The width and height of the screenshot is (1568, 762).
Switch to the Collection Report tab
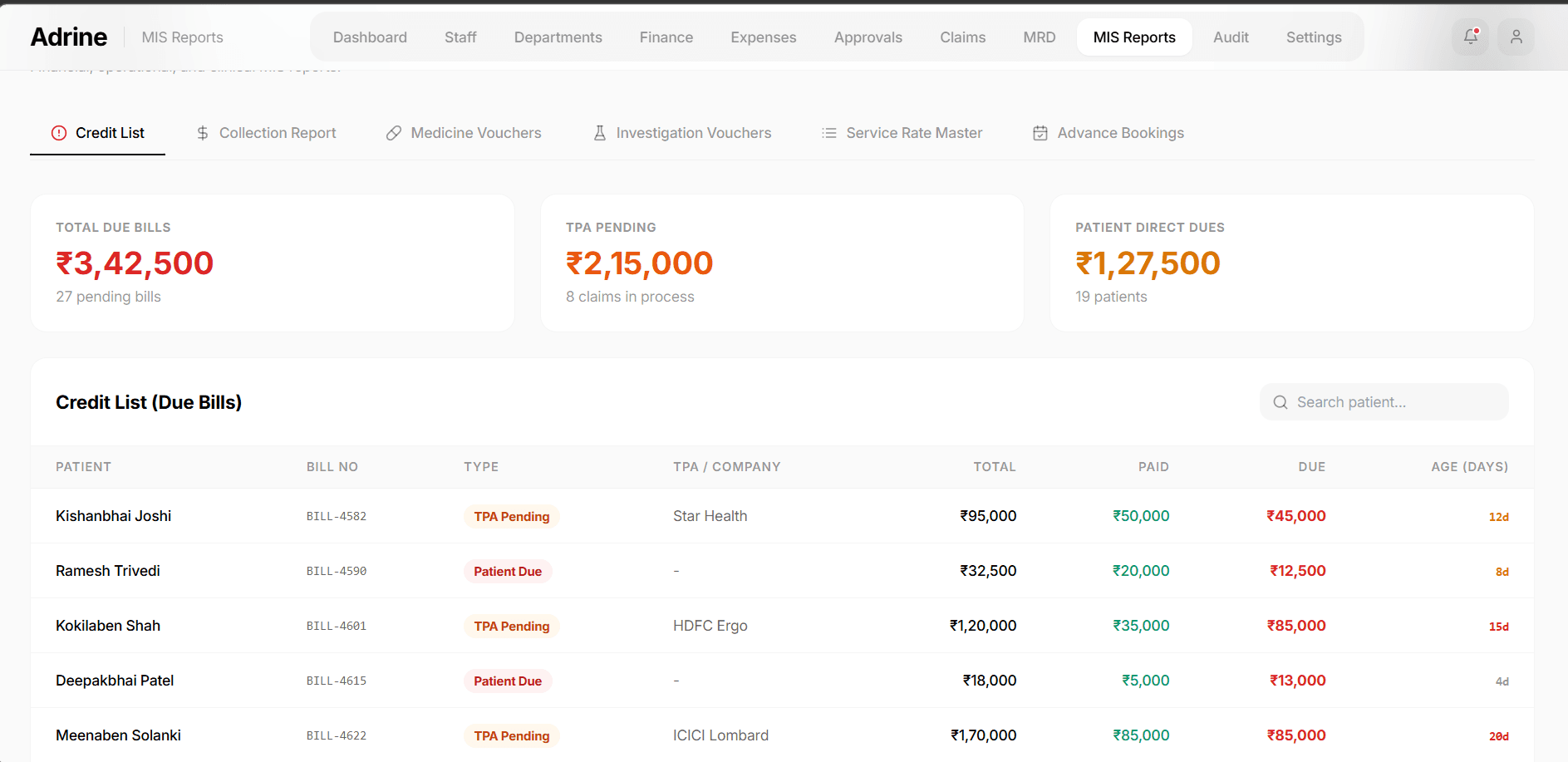tap(277, 133)
